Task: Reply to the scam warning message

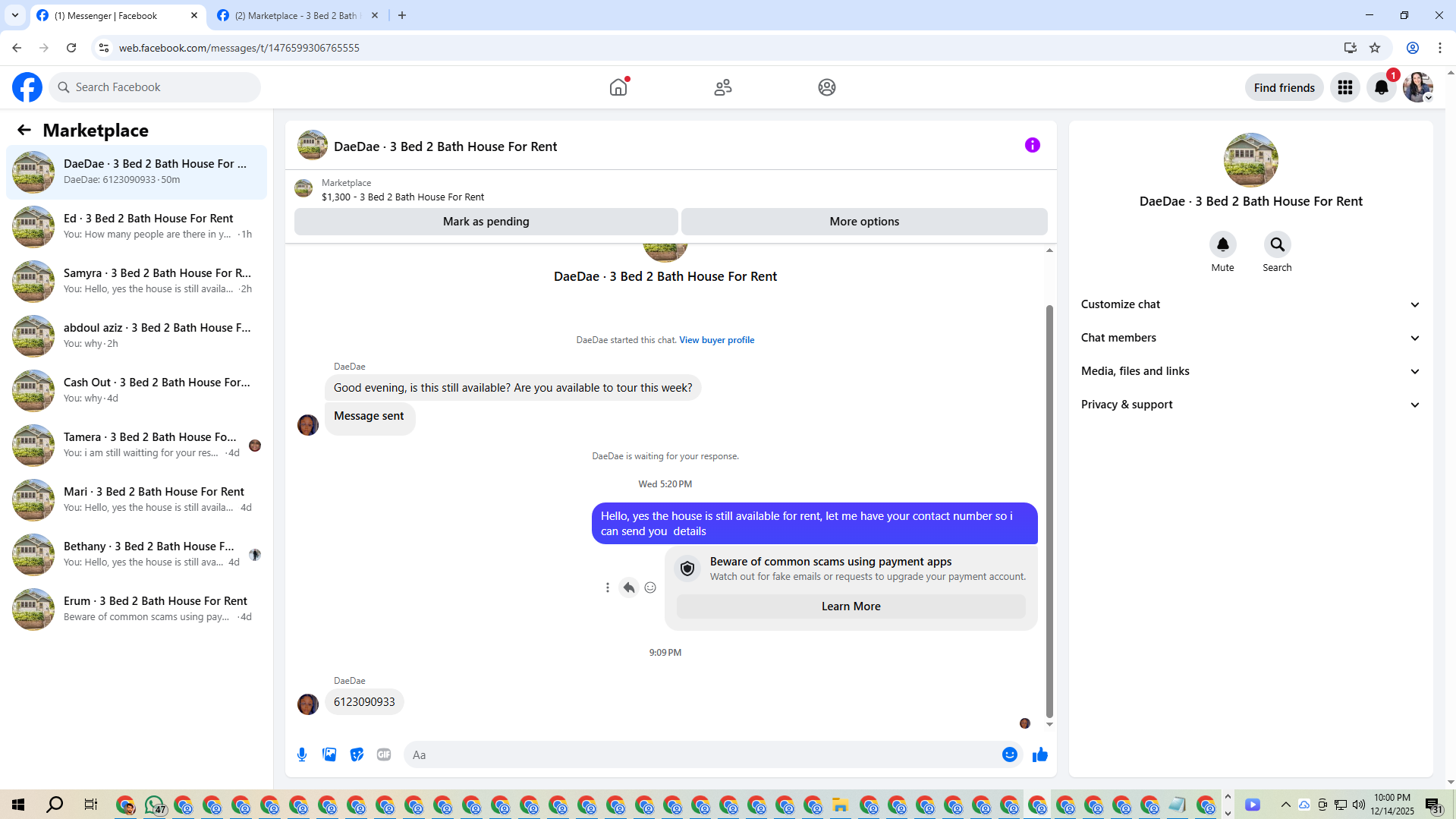Action: 629,587
